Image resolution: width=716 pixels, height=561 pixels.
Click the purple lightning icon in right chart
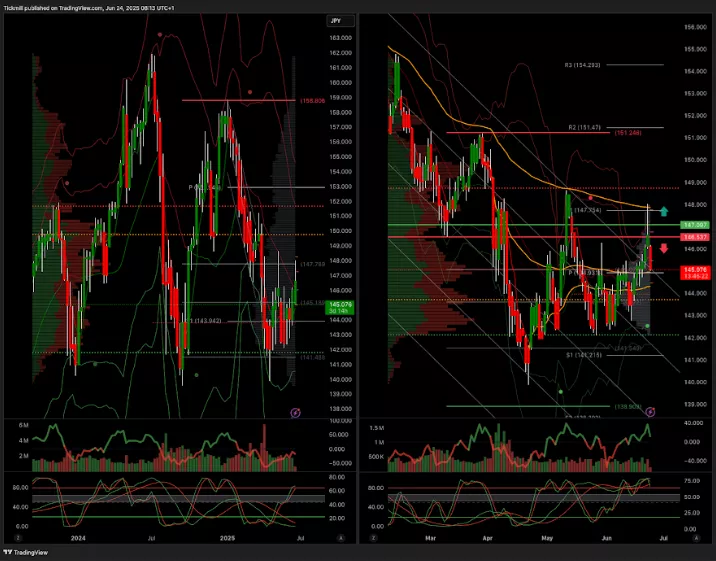651,411
